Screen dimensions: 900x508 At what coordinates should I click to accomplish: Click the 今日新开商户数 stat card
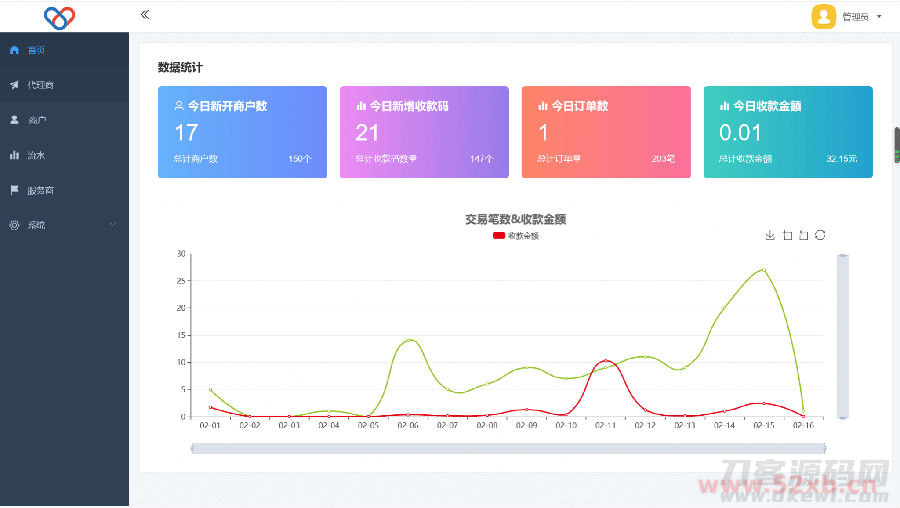242,132
